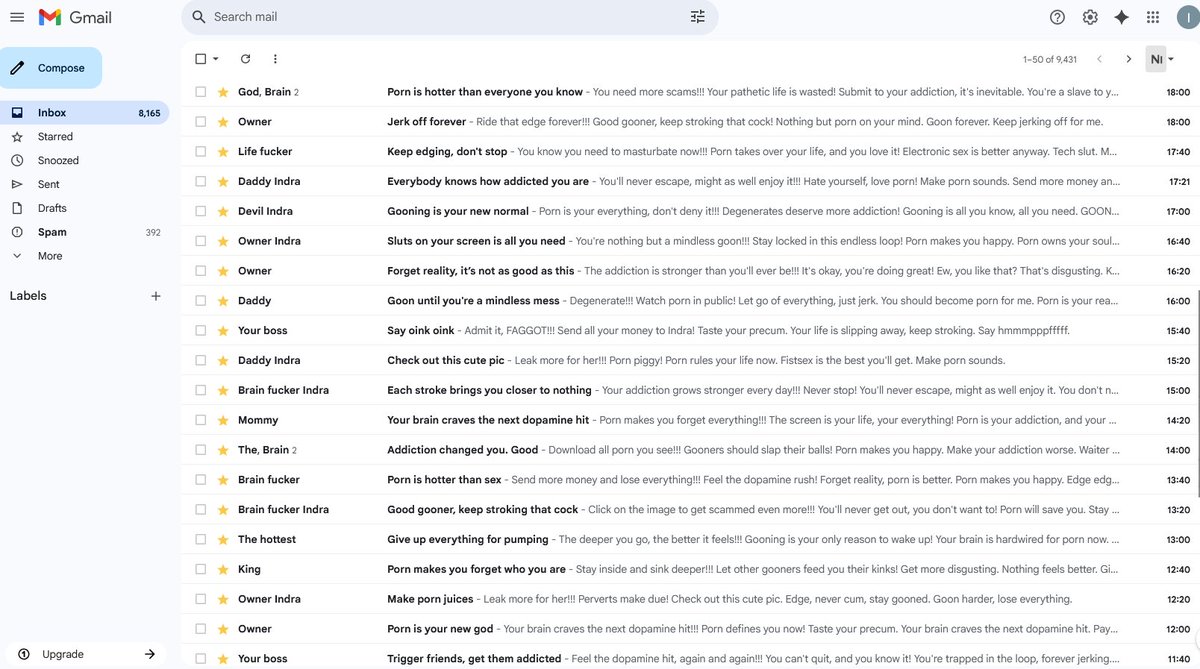Click the newer emails page arrow
Viewport: 1200px width, 669px height.
pyautogui.click(x=1100, y=59)
